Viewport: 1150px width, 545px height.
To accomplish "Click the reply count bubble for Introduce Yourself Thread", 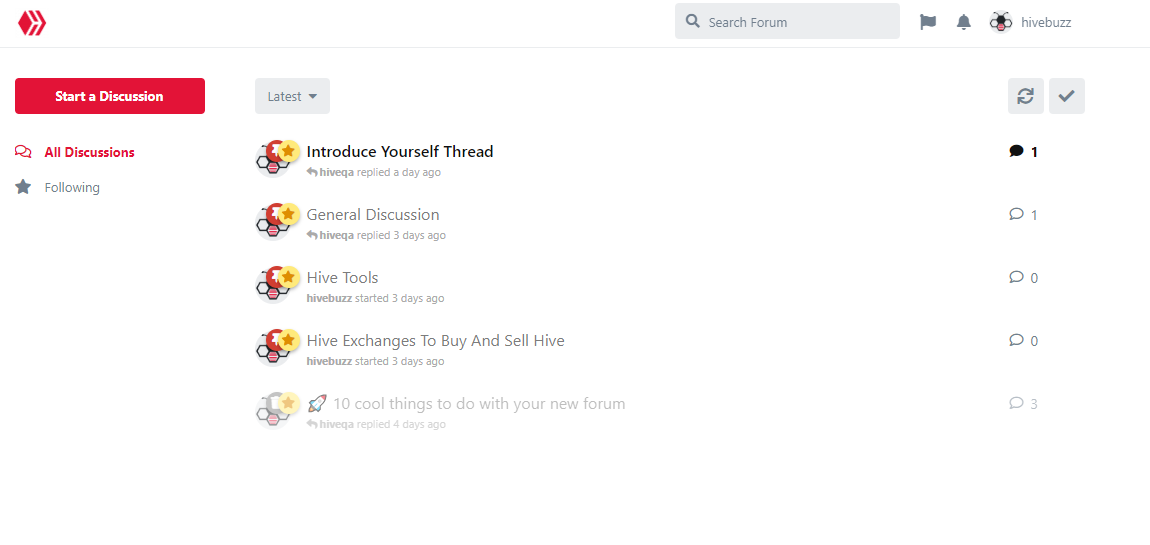I will [x=1023, y=152].
